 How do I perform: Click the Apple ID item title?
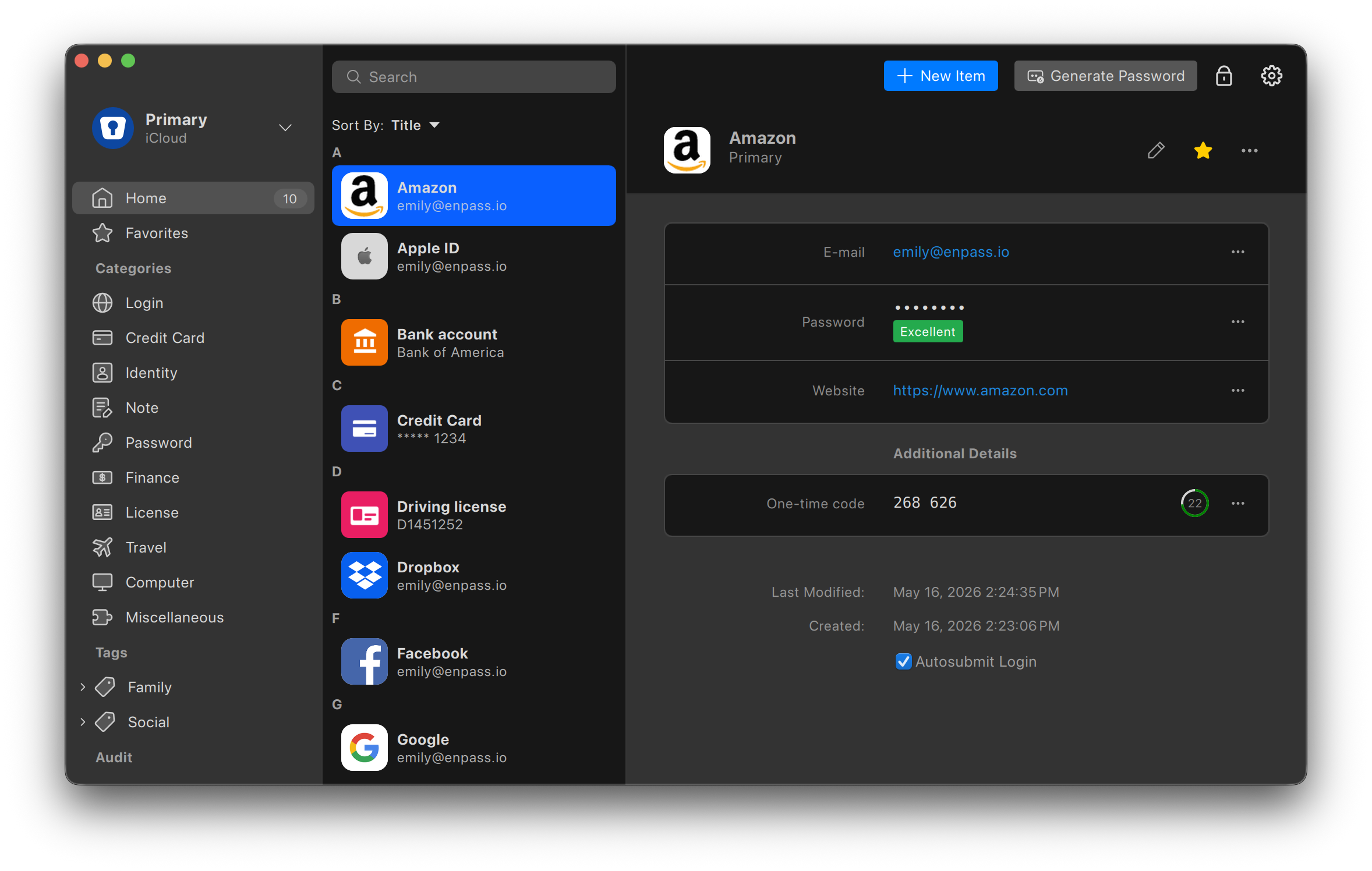click(428, 248)
